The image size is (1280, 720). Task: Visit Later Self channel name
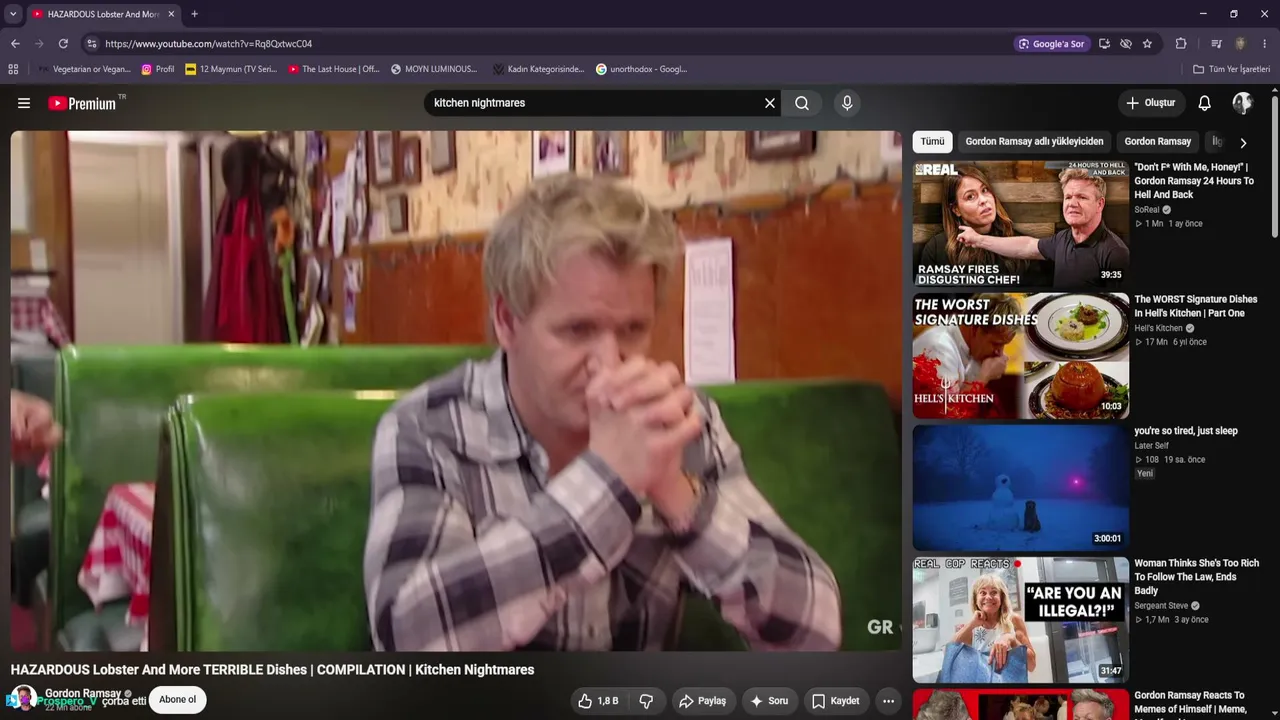pos(1151,446)
